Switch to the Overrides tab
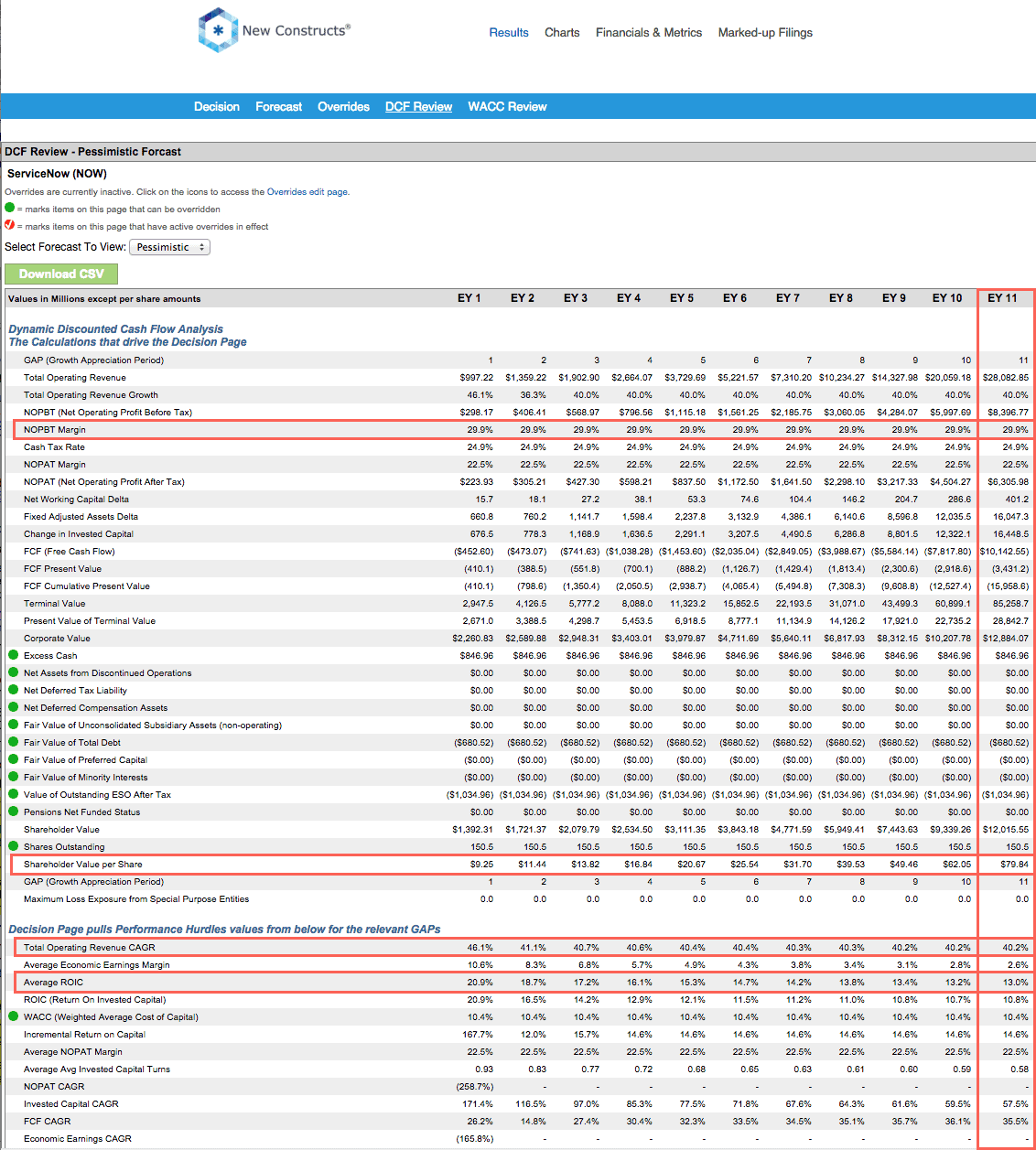The image size is (1036, 1150). coord(344,106)
